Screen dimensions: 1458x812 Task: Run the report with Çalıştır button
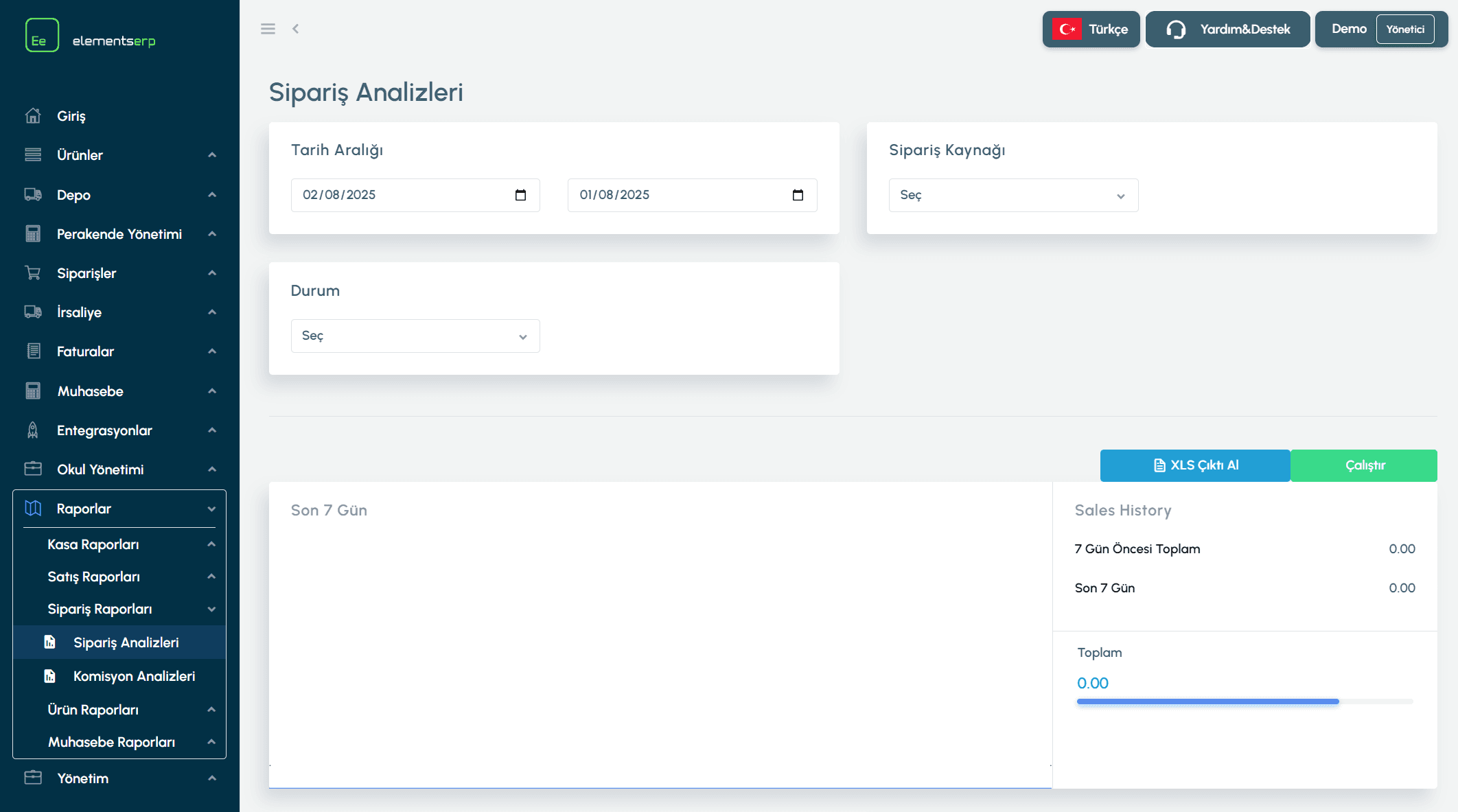click(1364, 465)
